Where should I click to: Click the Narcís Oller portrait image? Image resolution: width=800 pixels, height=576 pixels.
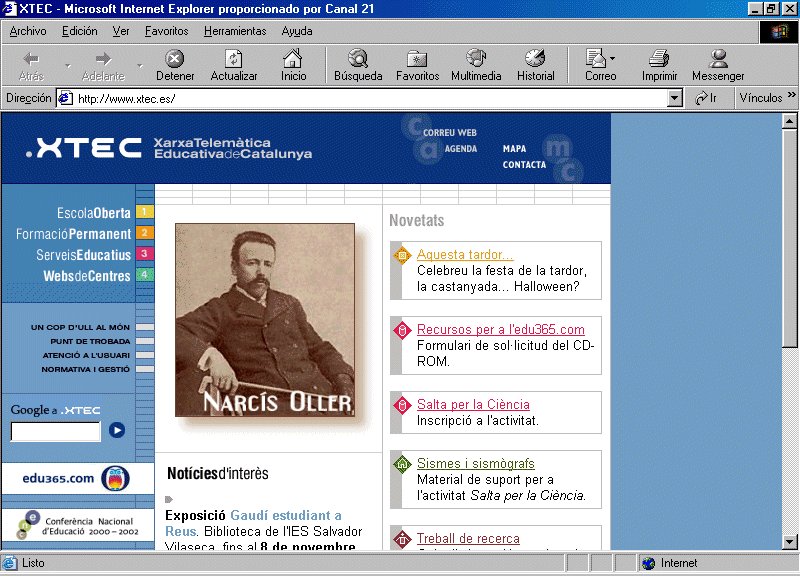pyautogui.click(x=265, y=320)
